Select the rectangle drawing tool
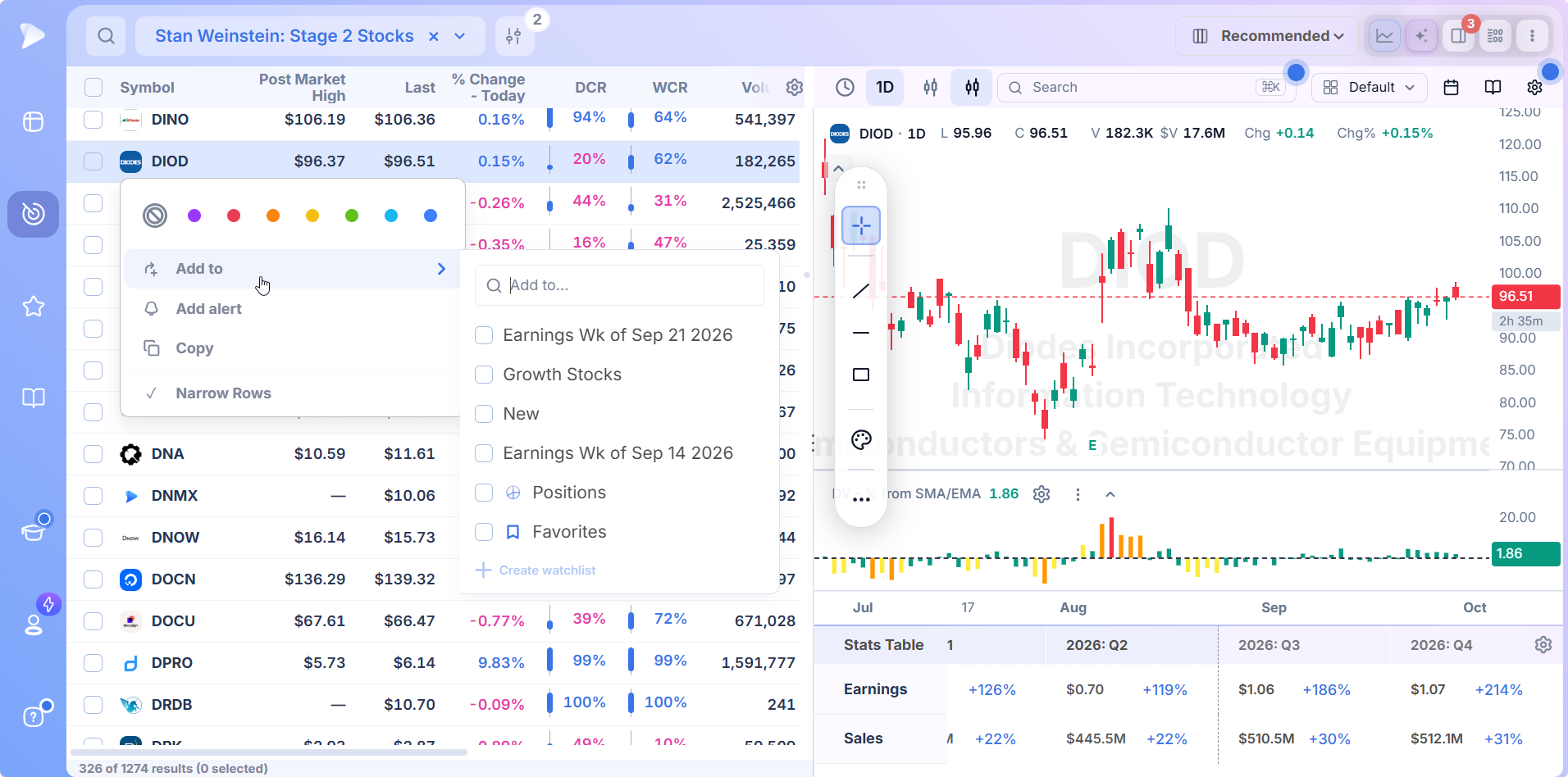The height and width of the screenshot is (777, 1568). click(x=861, y=375)
